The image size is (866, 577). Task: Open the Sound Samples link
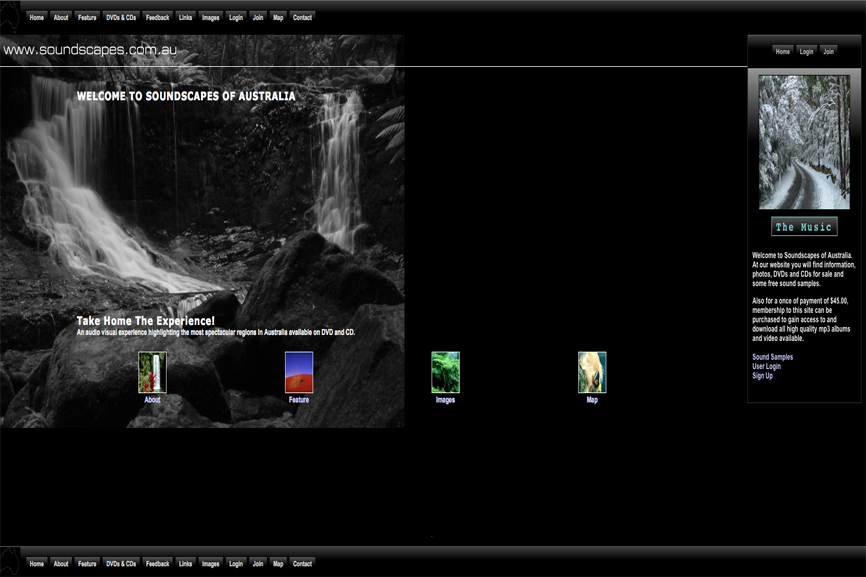pos(772,357)
